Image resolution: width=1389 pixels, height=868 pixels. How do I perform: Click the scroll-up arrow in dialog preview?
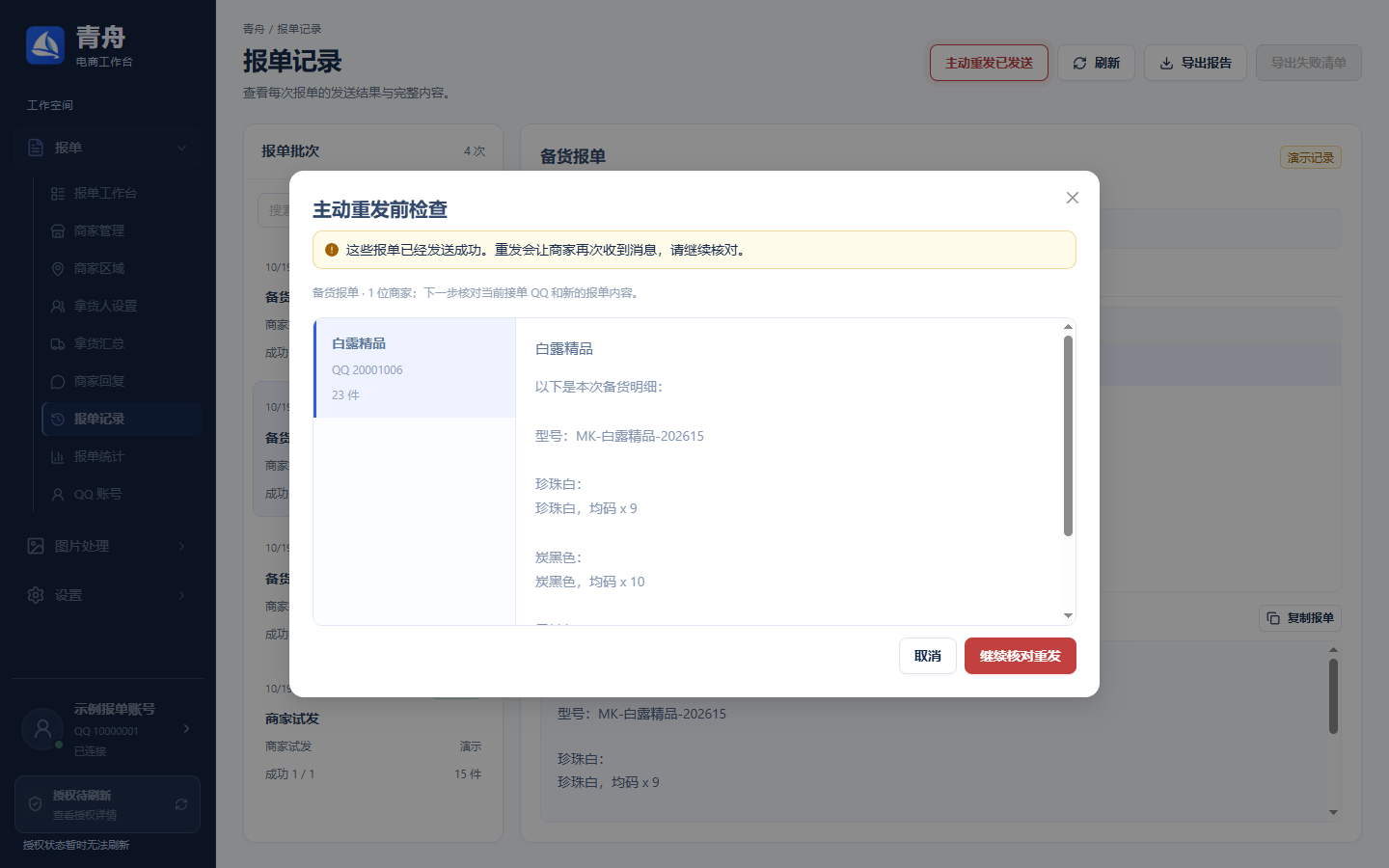coord(1068,327)
